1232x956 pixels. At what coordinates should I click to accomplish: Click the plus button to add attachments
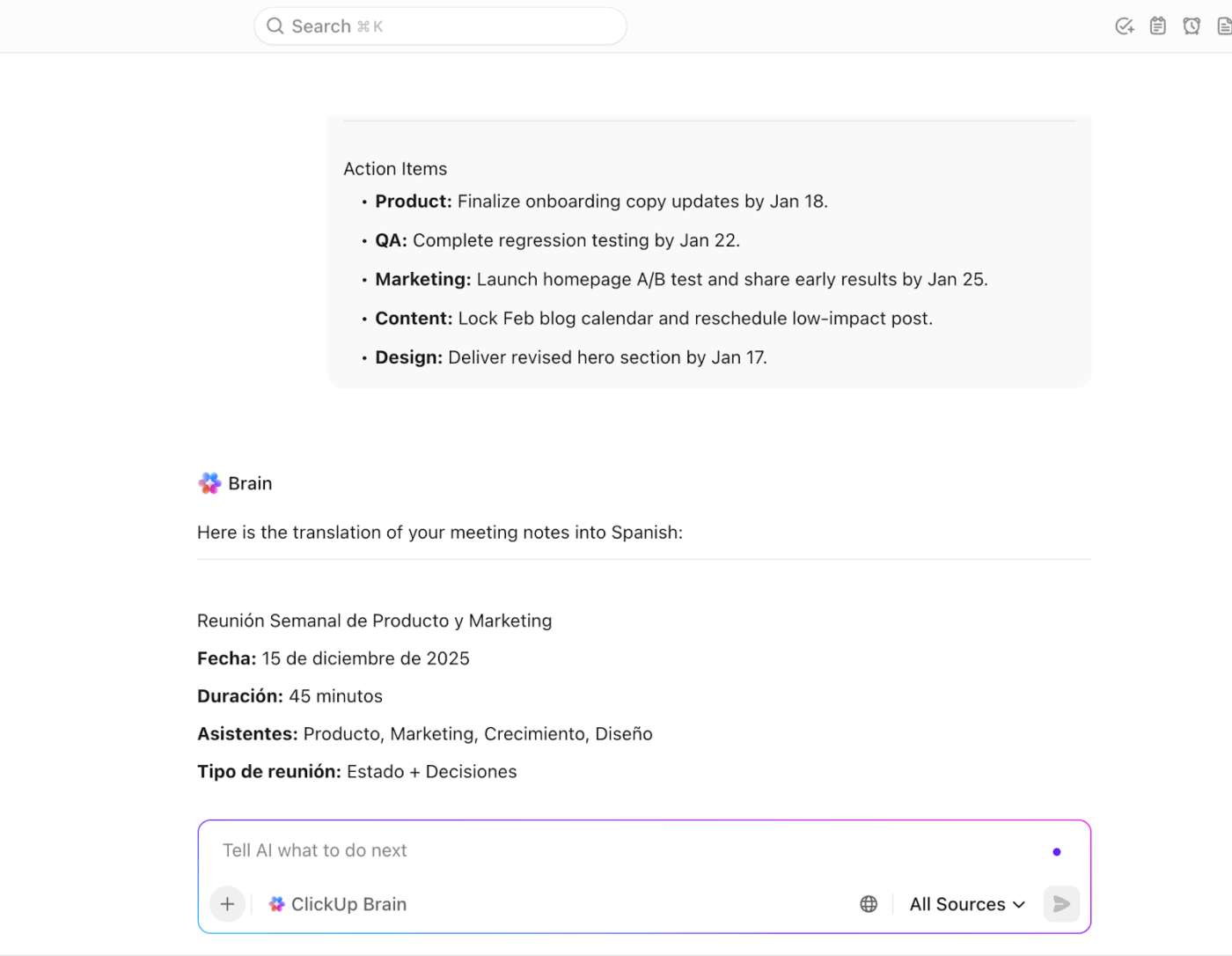click(227, 904)
